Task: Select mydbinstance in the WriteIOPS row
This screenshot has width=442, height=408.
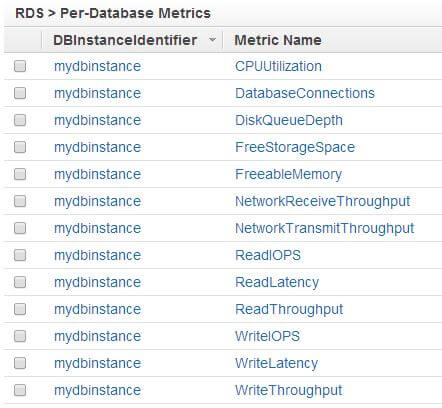Action: point(97,336)
